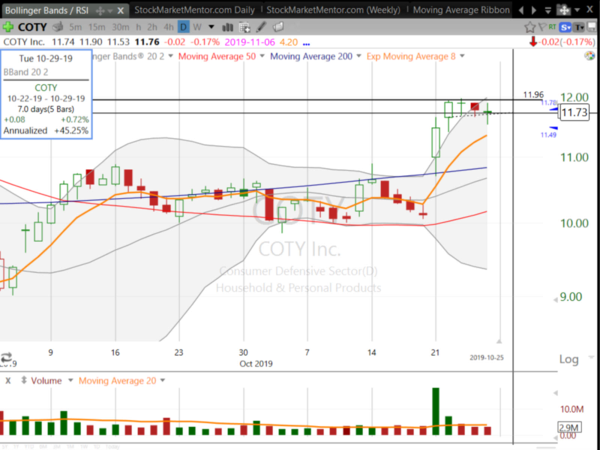
Task: Click the large volume bar on Oct 21
Action: 435,411
